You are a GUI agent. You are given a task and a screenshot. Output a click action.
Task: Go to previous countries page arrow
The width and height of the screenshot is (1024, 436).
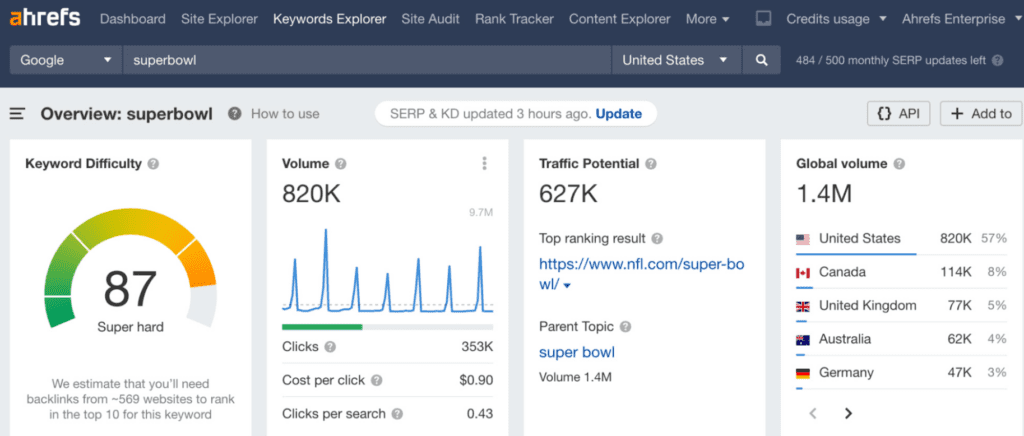click(813, 413)
